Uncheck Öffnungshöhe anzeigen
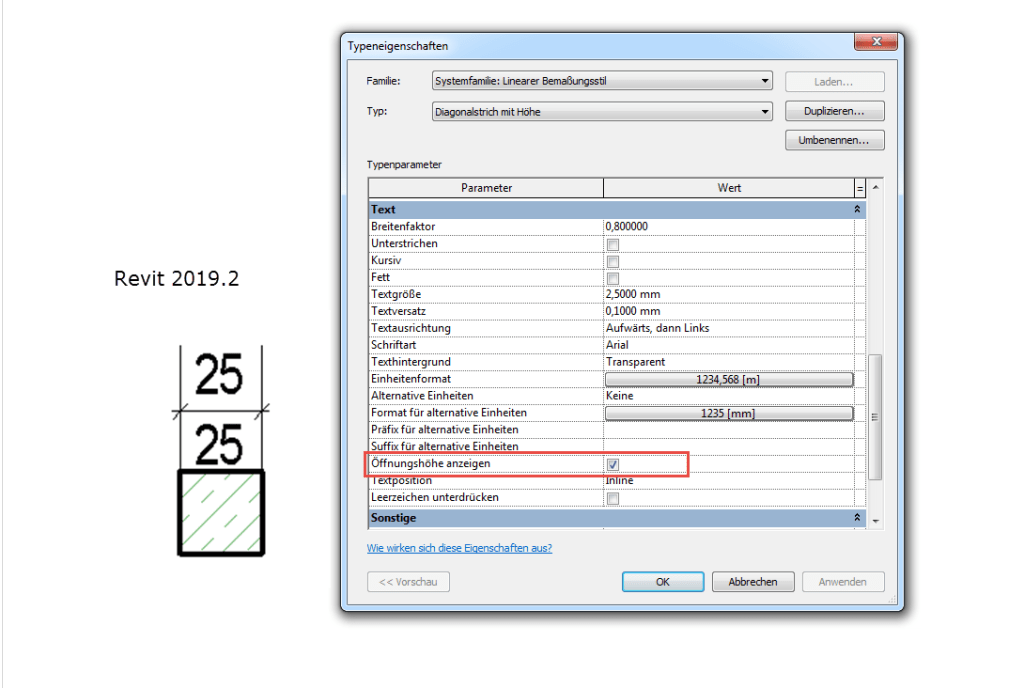The image size is (1024, 688). (613, 464)
